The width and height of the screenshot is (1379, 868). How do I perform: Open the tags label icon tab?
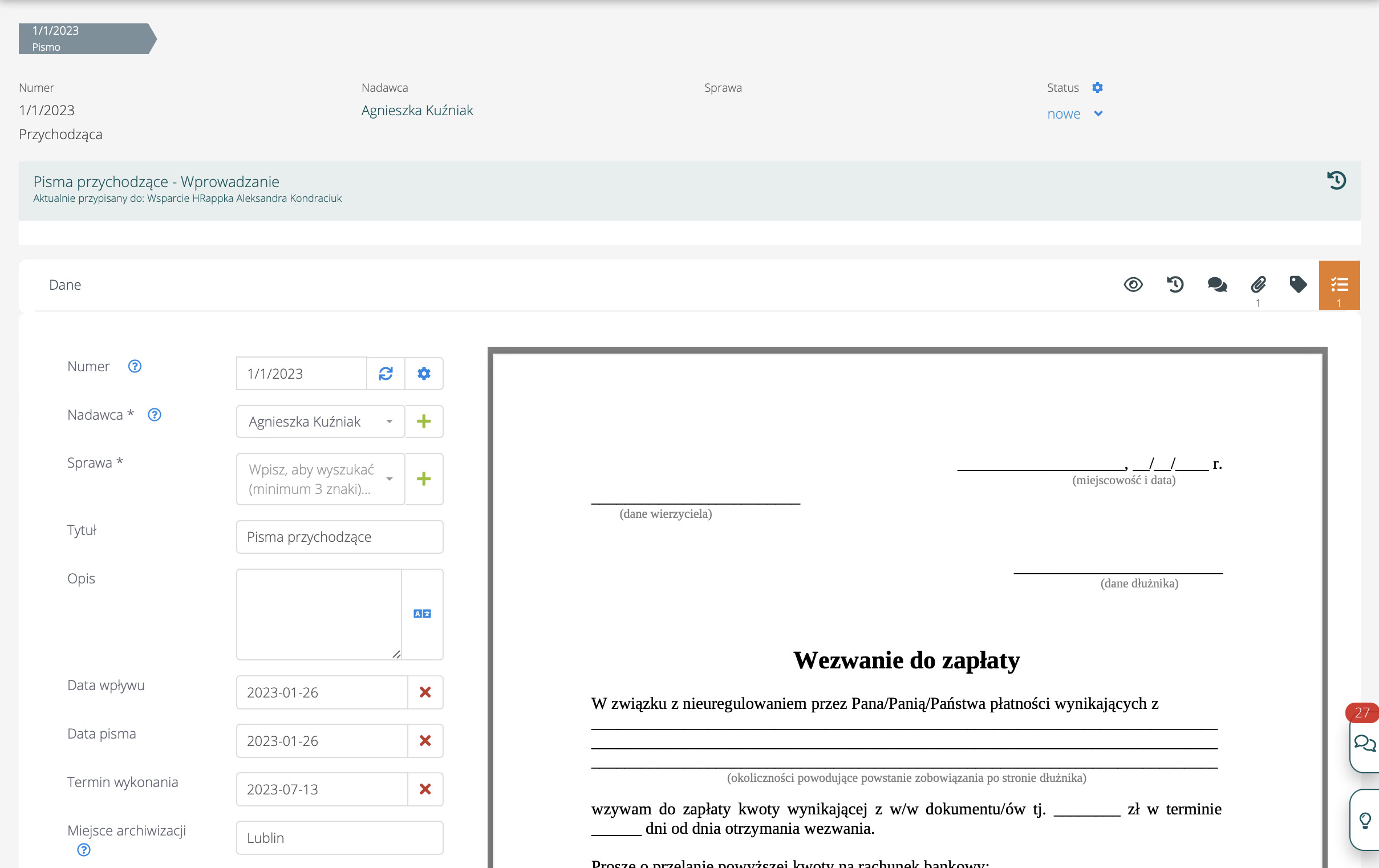tap(1297, 285)
